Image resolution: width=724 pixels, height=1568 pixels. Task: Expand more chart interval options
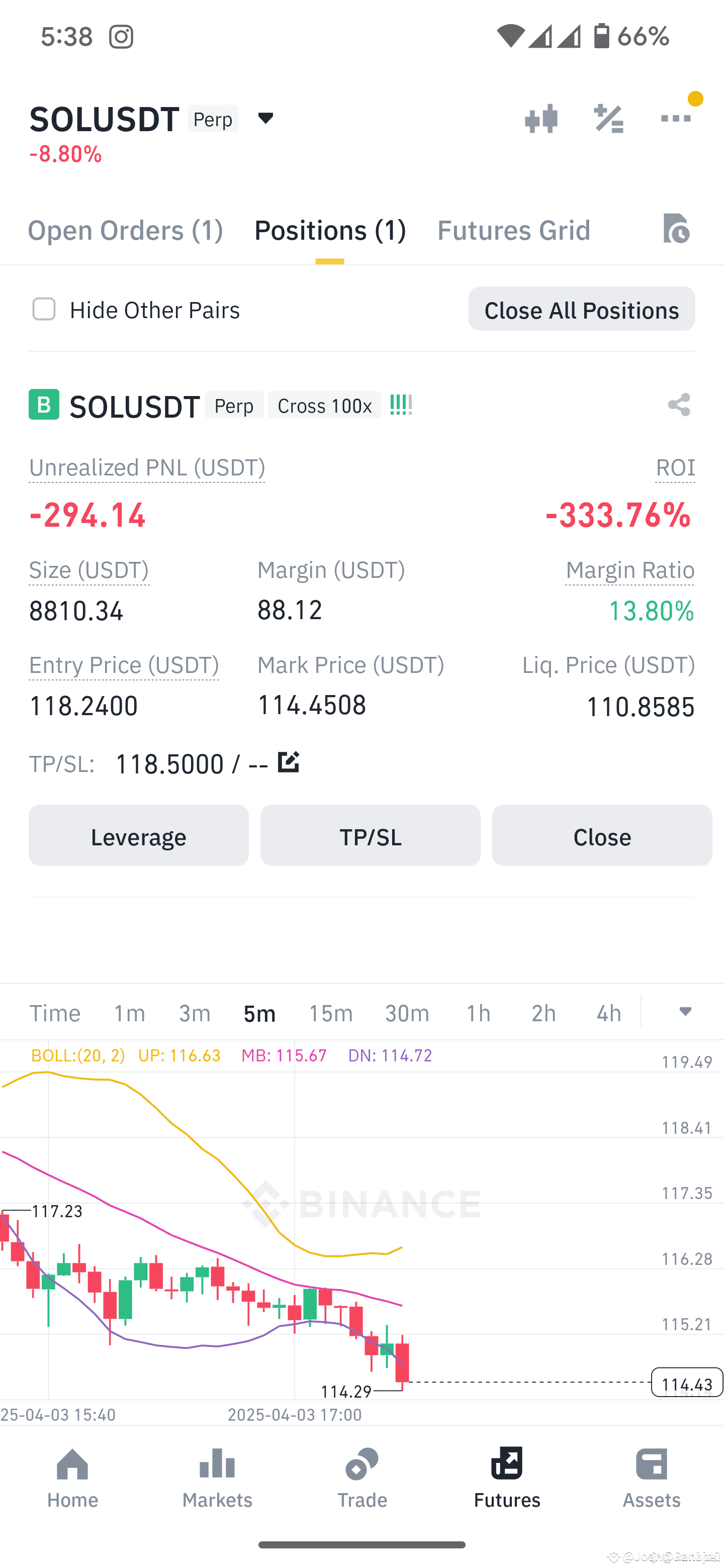(685, 1012)
